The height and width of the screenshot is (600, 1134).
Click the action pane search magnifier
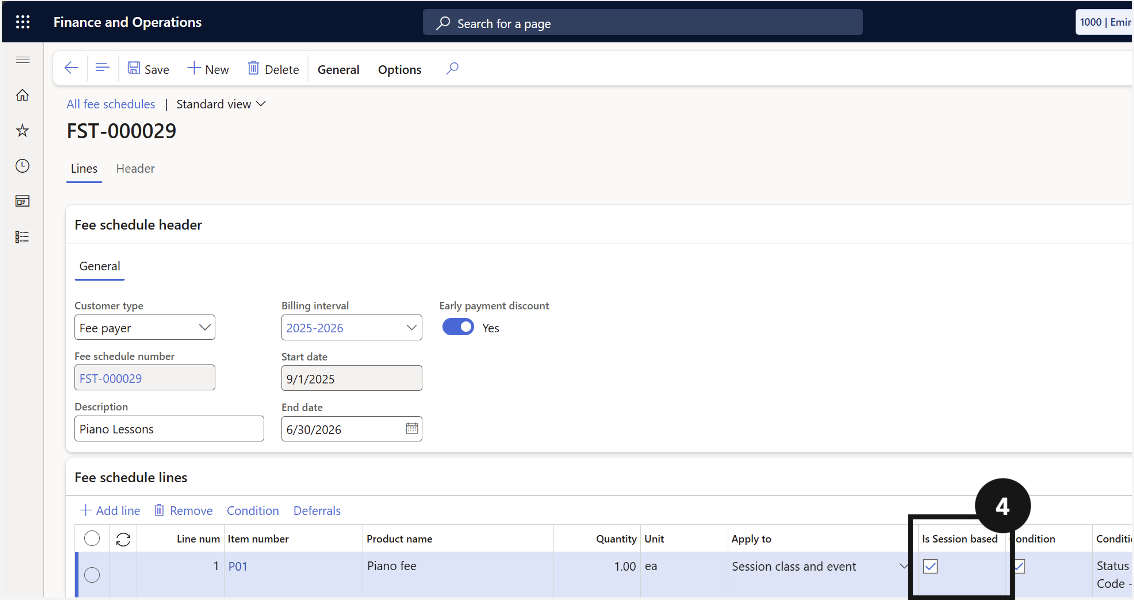(452, 69)
